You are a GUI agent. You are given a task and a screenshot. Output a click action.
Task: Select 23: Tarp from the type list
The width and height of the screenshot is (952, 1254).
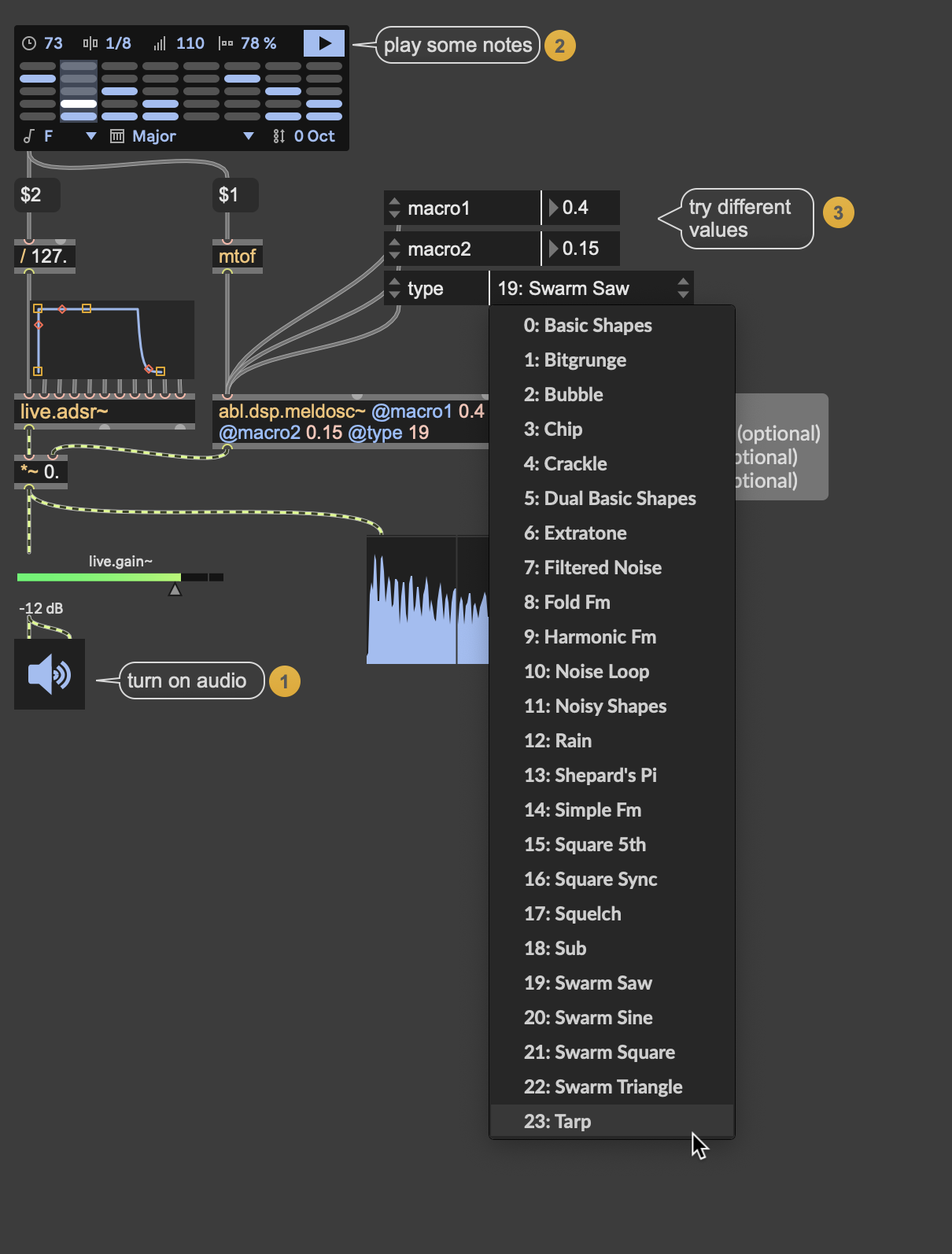click(x=557, y=1121)
